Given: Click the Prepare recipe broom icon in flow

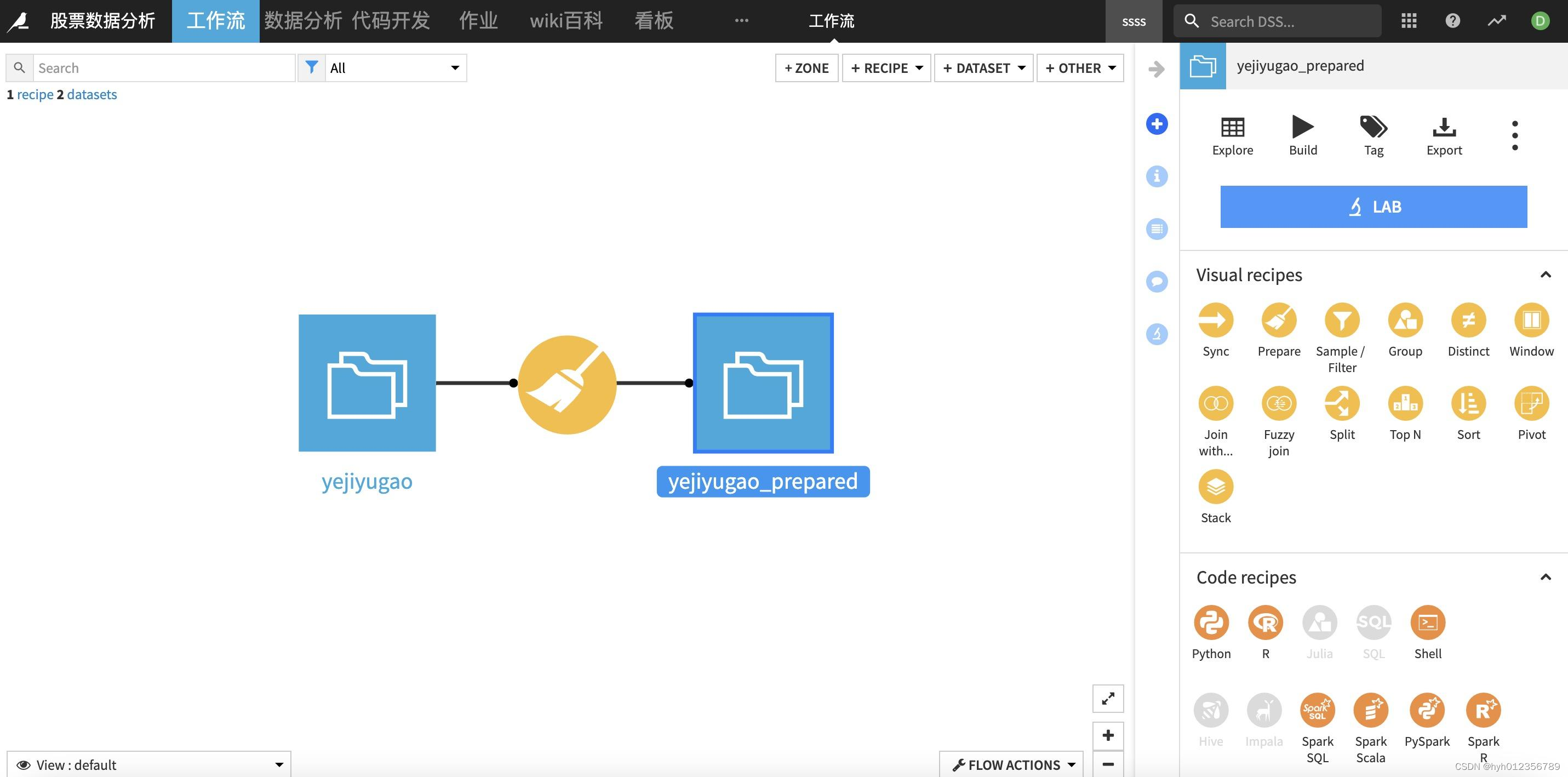Looking at the screenshot, I should click(566, 384).
